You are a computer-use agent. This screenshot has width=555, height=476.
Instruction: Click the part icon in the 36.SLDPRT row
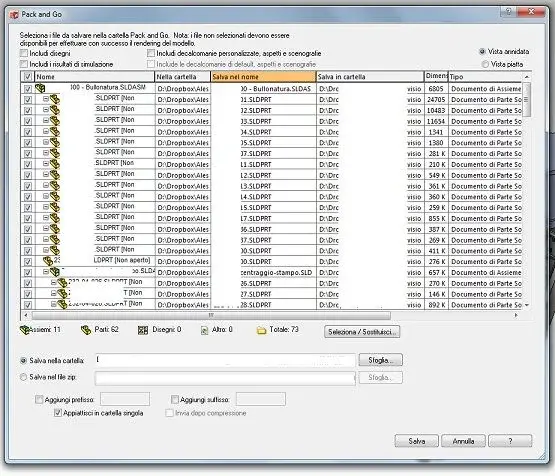coord(55,229)
